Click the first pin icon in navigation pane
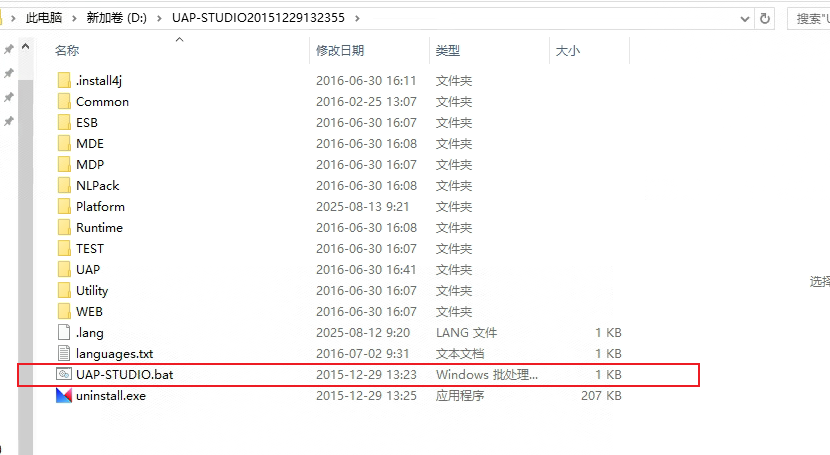The width and height of the screenshot is (830, 455). [8, 49]
